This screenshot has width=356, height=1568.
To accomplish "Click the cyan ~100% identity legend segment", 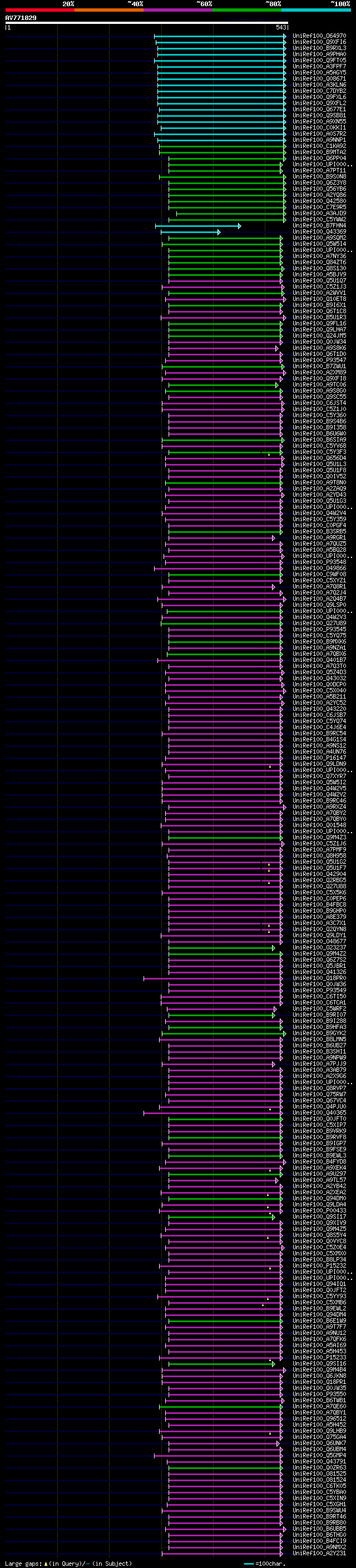I will (317, 10).
